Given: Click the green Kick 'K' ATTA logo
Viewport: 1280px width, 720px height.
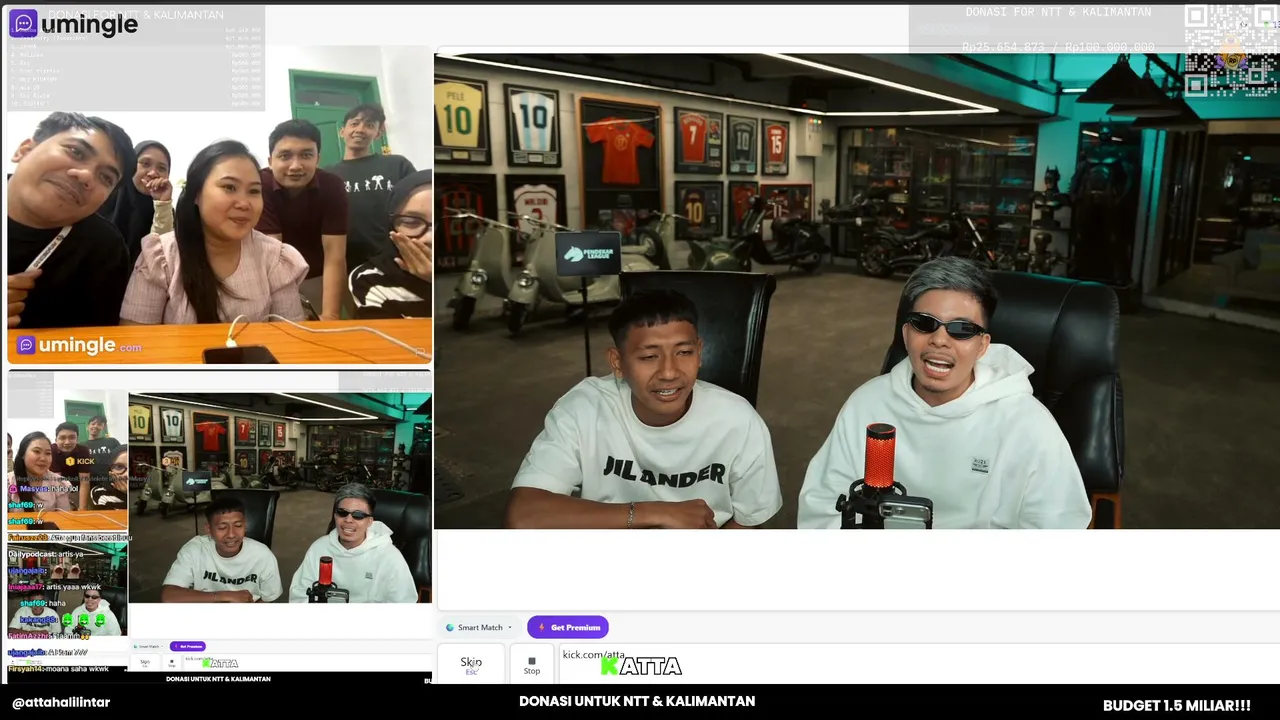Looking at the screenshot, I should (x=641, y=666).
